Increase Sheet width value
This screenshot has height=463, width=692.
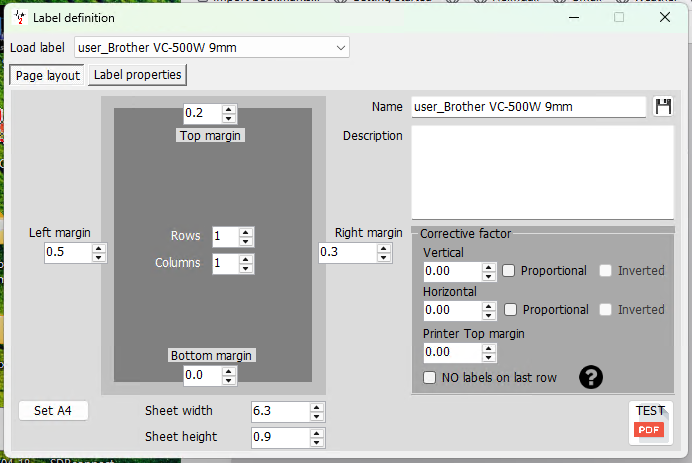(317, 407)
